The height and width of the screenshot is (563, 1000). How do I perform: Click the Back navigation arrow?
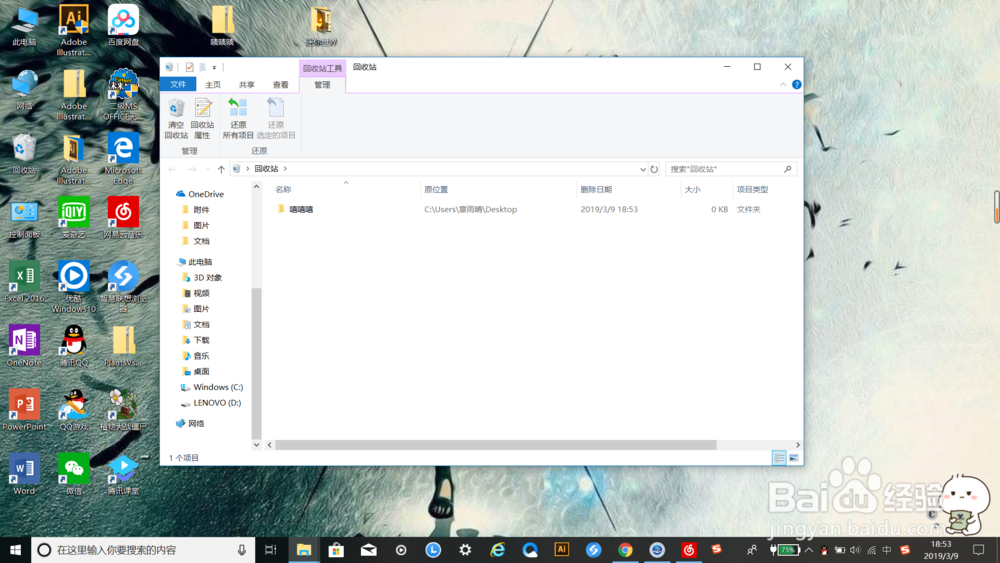[172, 169]
